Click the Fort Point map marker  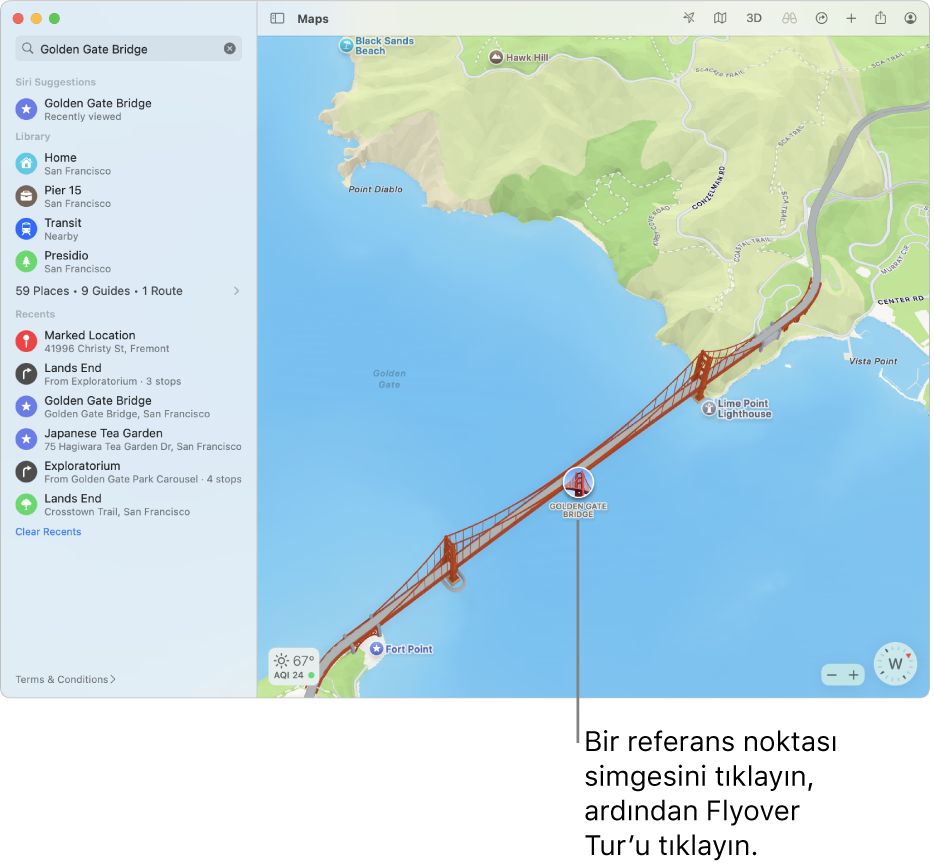(376, 649)
